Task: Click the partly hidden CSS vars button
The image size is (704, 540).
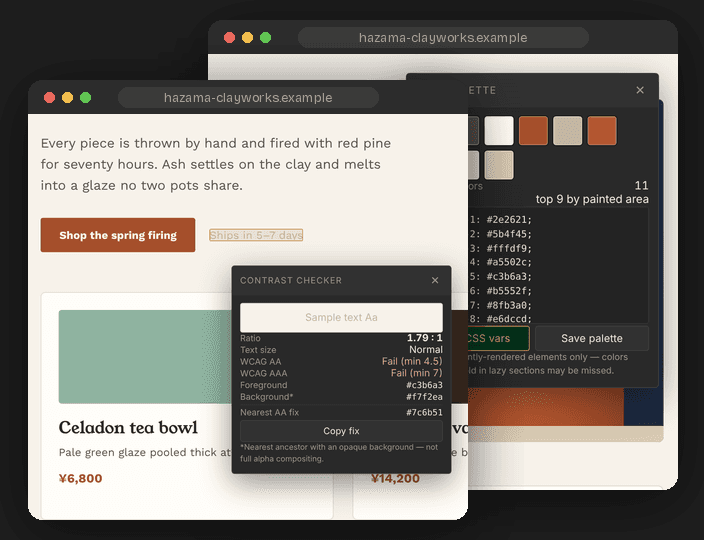Action: (x=498, y=338)
